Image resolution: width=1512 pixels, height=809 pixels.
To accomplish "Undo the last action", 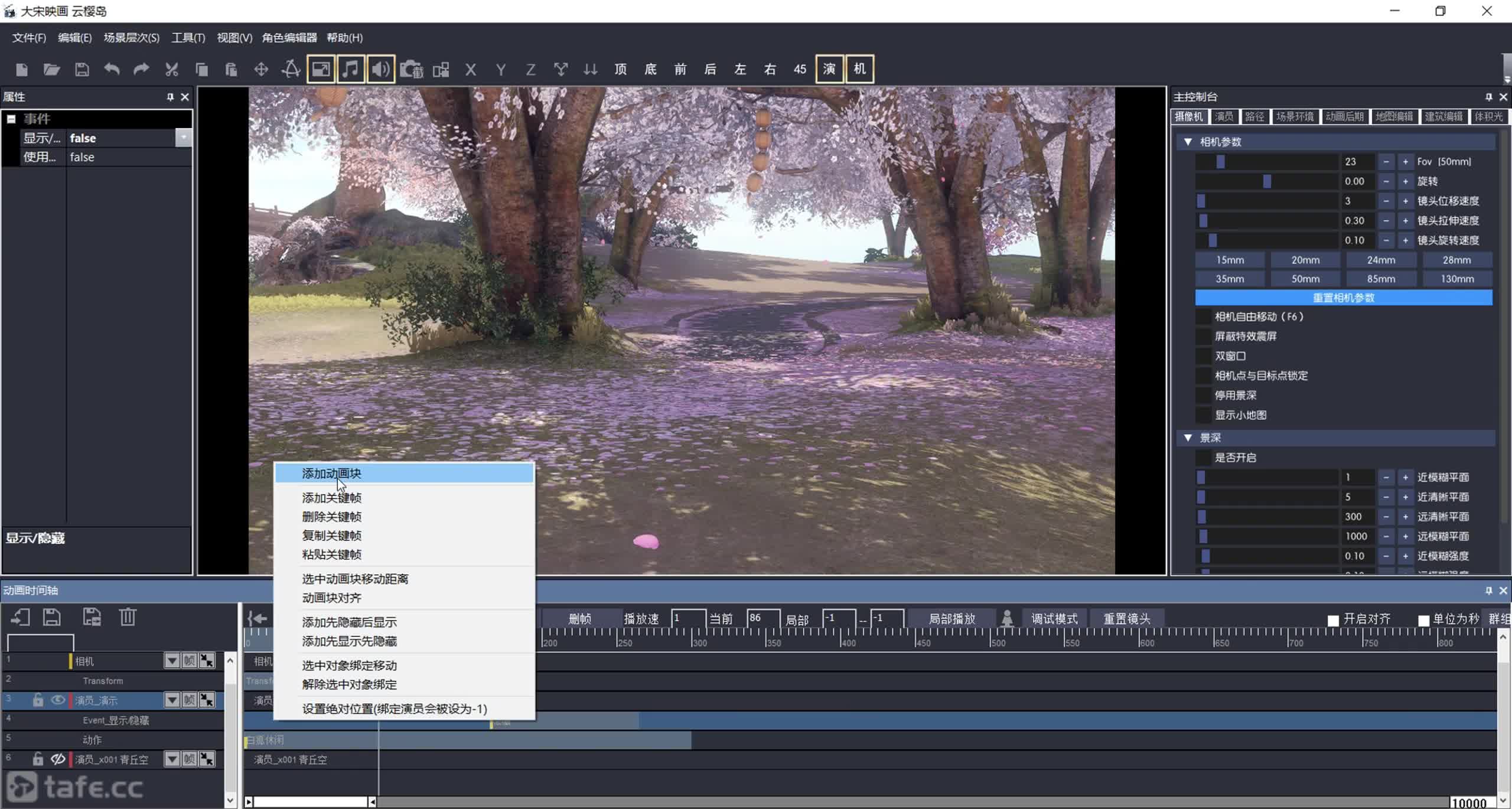I will pos(112,70).
